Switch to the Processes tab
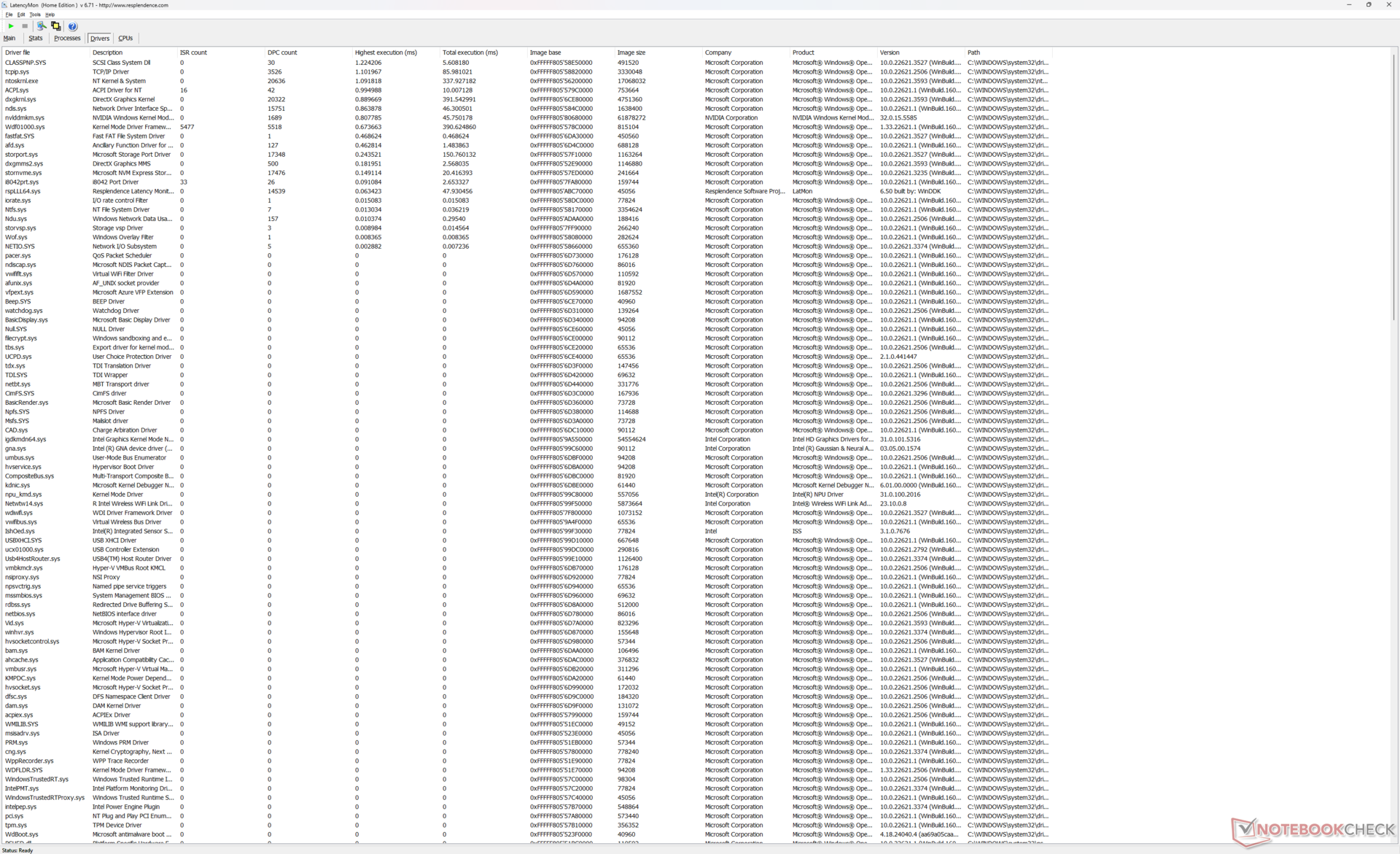The image size is (1400, 854). coord(67,39)
